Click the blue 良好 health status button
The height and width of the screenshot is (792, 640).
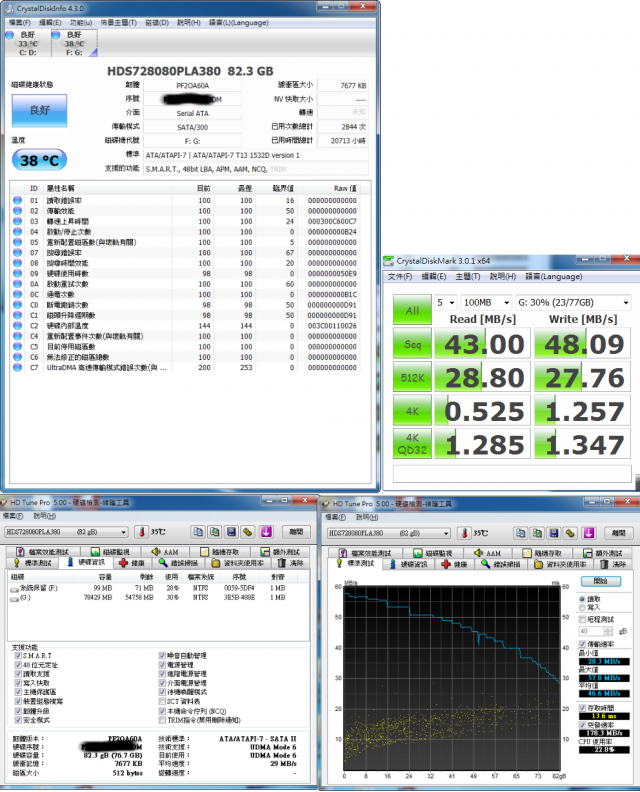point(39,110)
